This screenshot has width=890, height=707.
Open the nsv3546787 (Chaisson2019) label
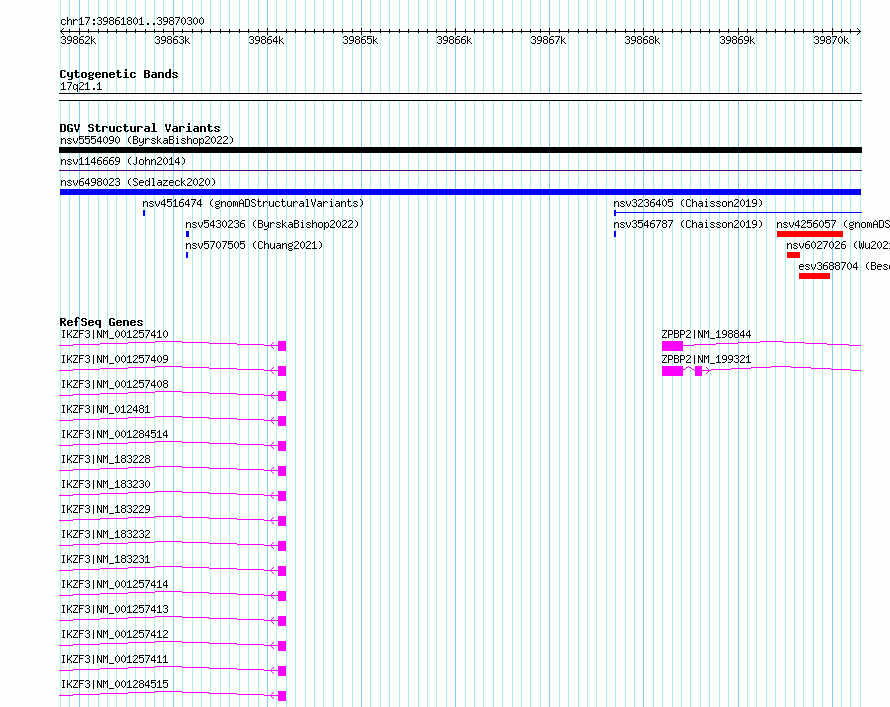point(688,224)
